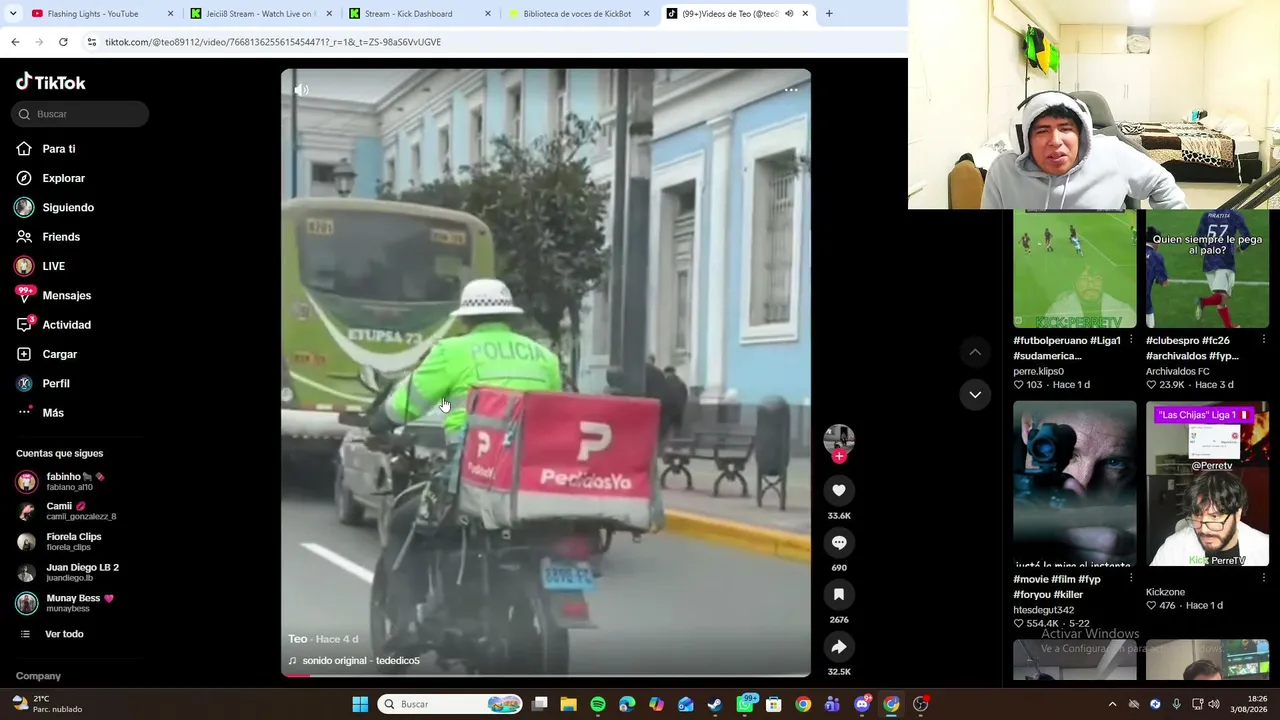Share the video with the arrow icon
This screenshot has height=720, width=1280.
click(x=839, y=646)
